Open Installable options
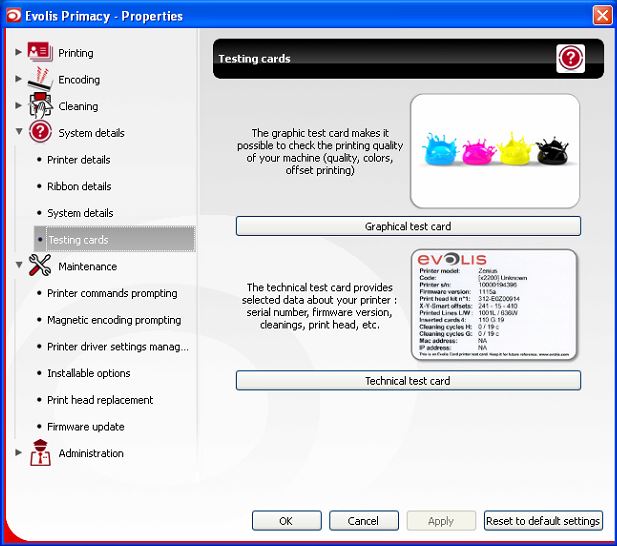617x546 pixels. coord(89,373)
